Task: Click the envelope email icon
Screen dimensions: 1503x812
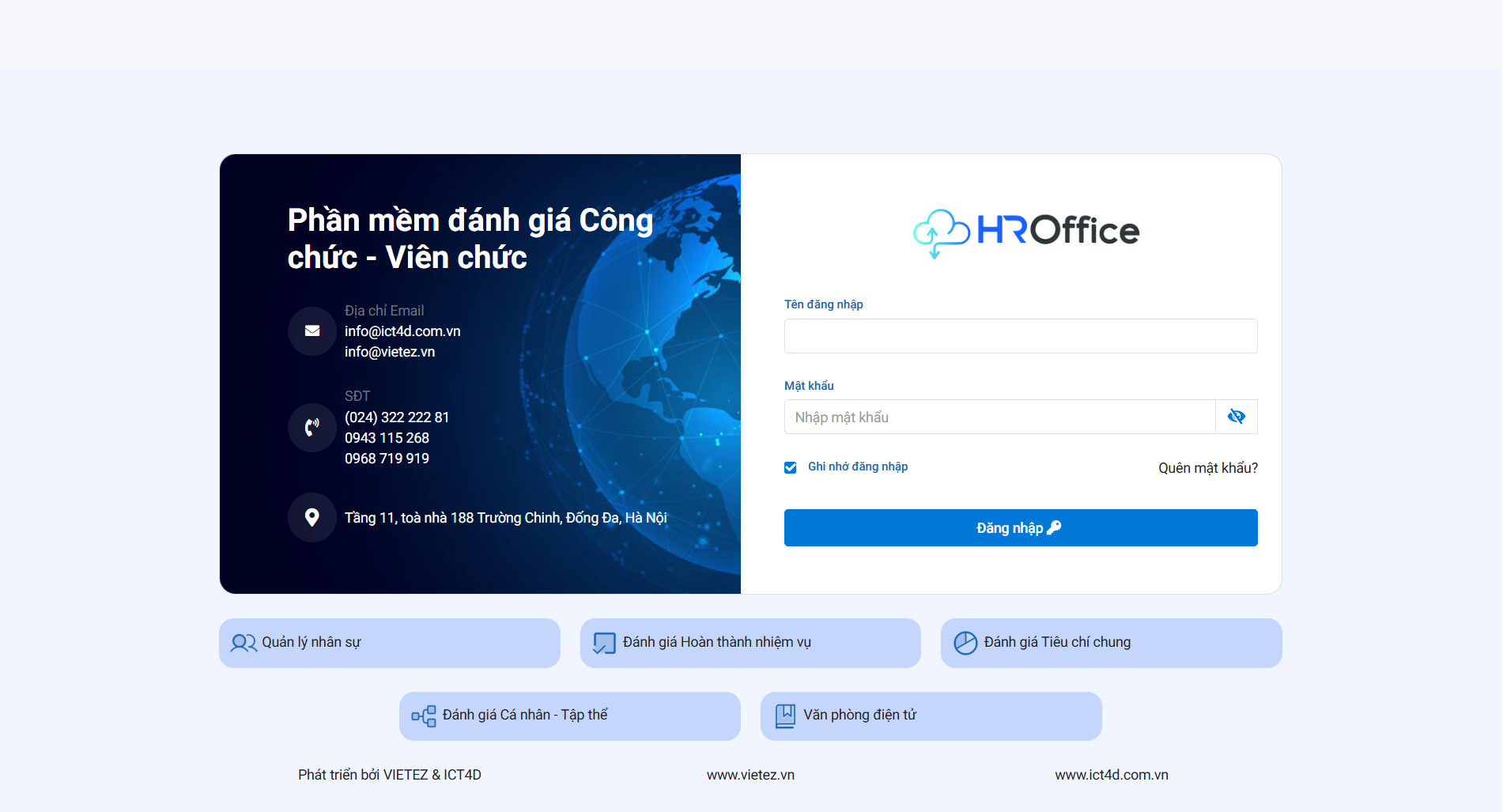Action: click(312, 331)
